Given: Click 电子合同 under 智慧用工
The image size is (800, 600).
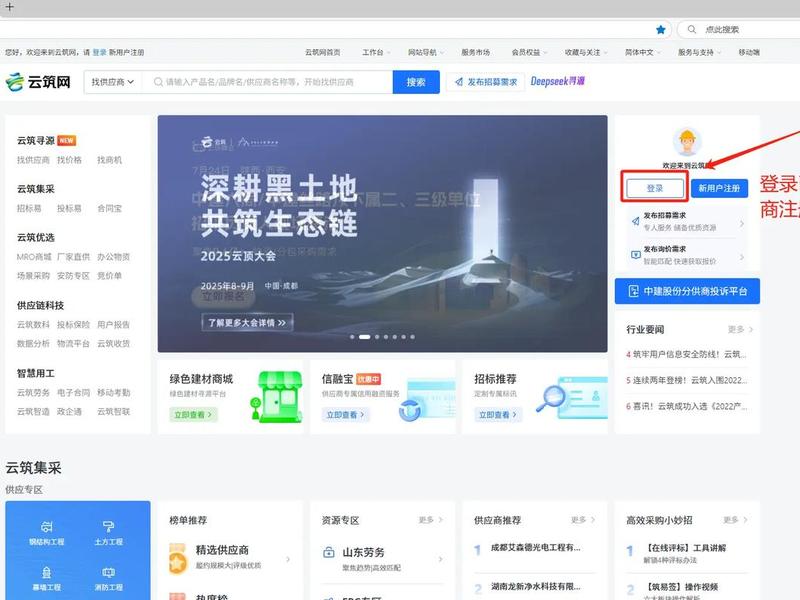Looking at the screenshot, I should pos(73,392).
